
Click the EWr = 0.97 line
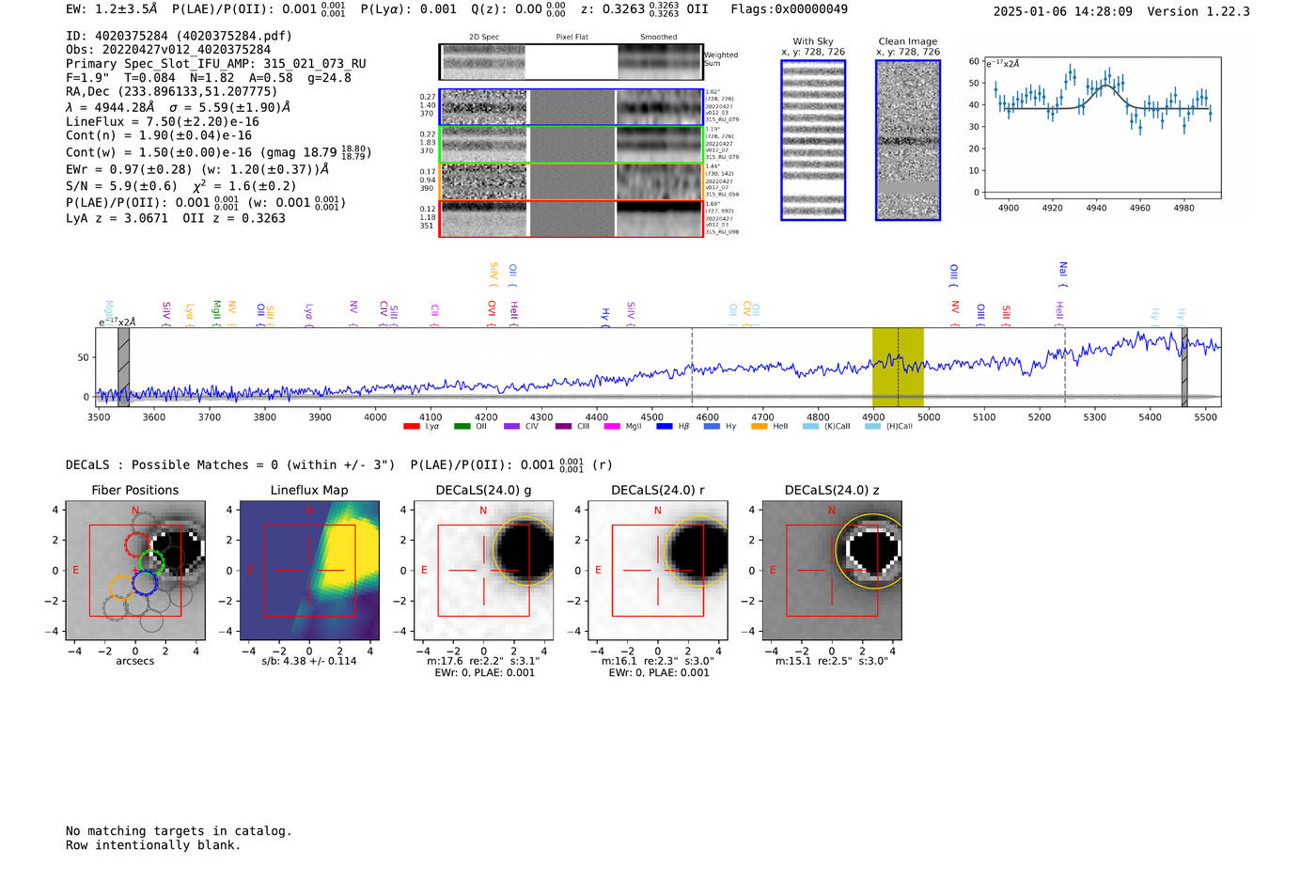(197, 169)
